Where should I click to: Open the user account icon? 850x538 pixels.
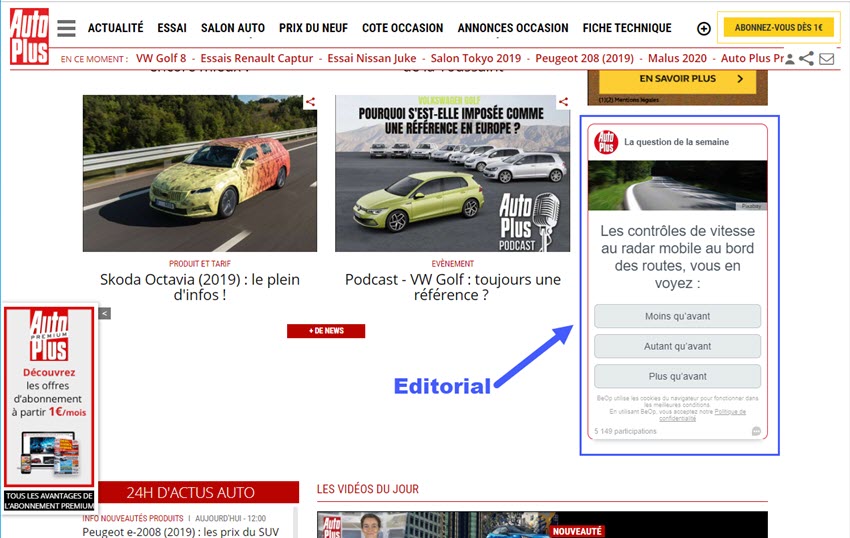click(x=790, y=59)
